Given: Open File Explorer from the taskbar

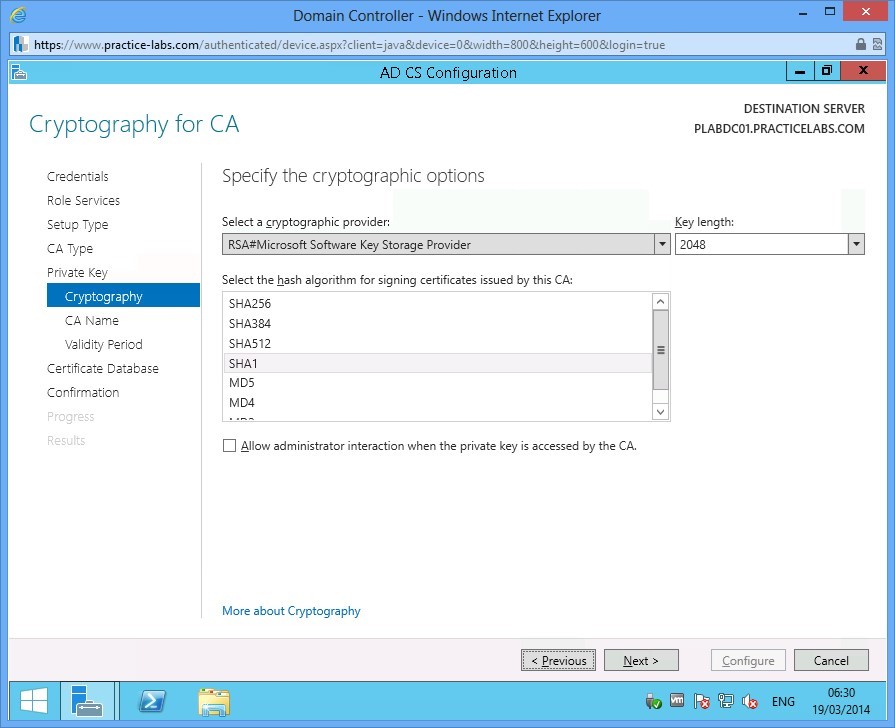Looking at the screenshot, I should (x=214, y=701).
